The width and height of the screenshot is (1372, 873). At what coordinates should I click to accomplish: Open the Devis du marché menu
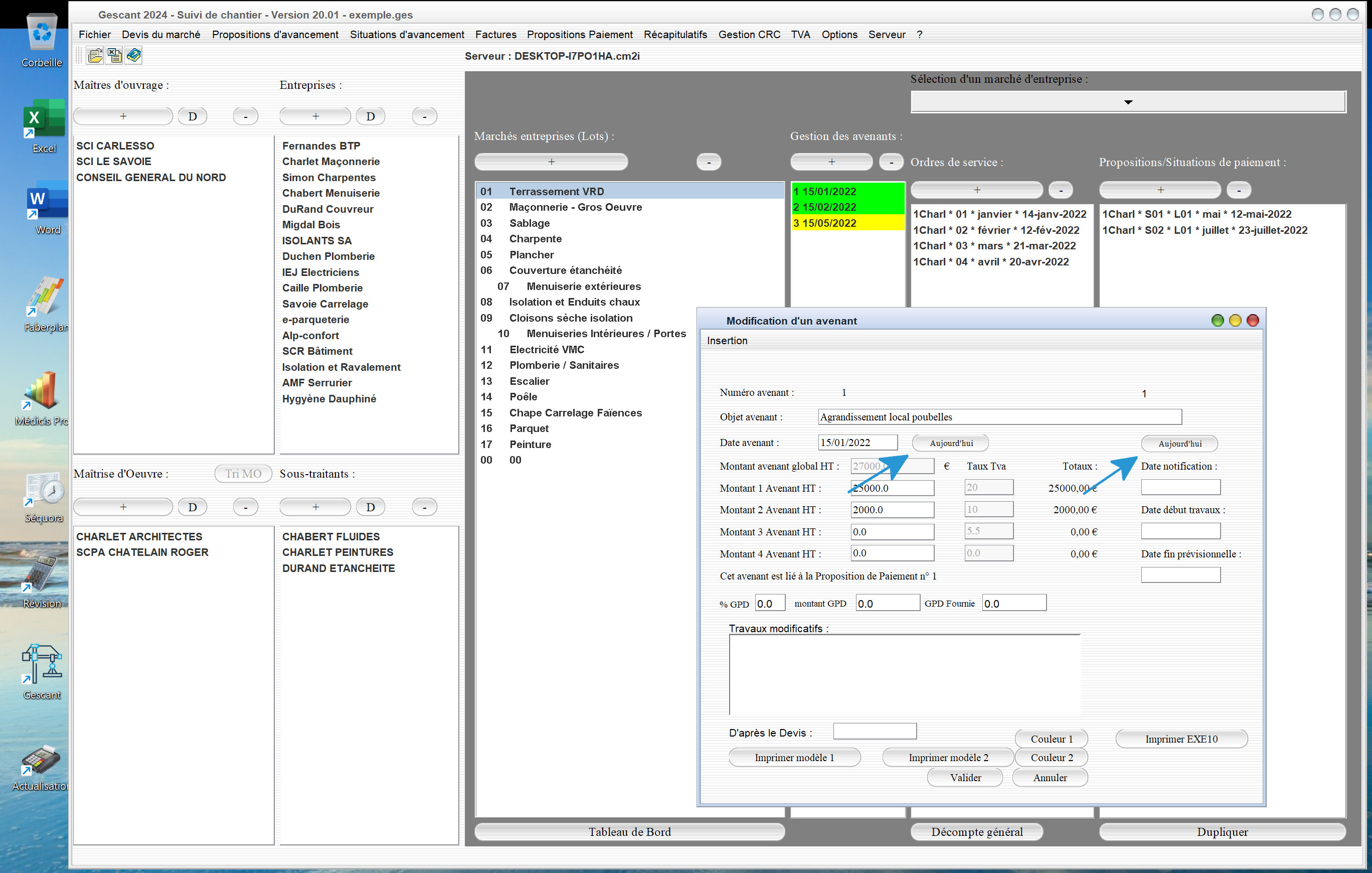(x=161, y=34)
